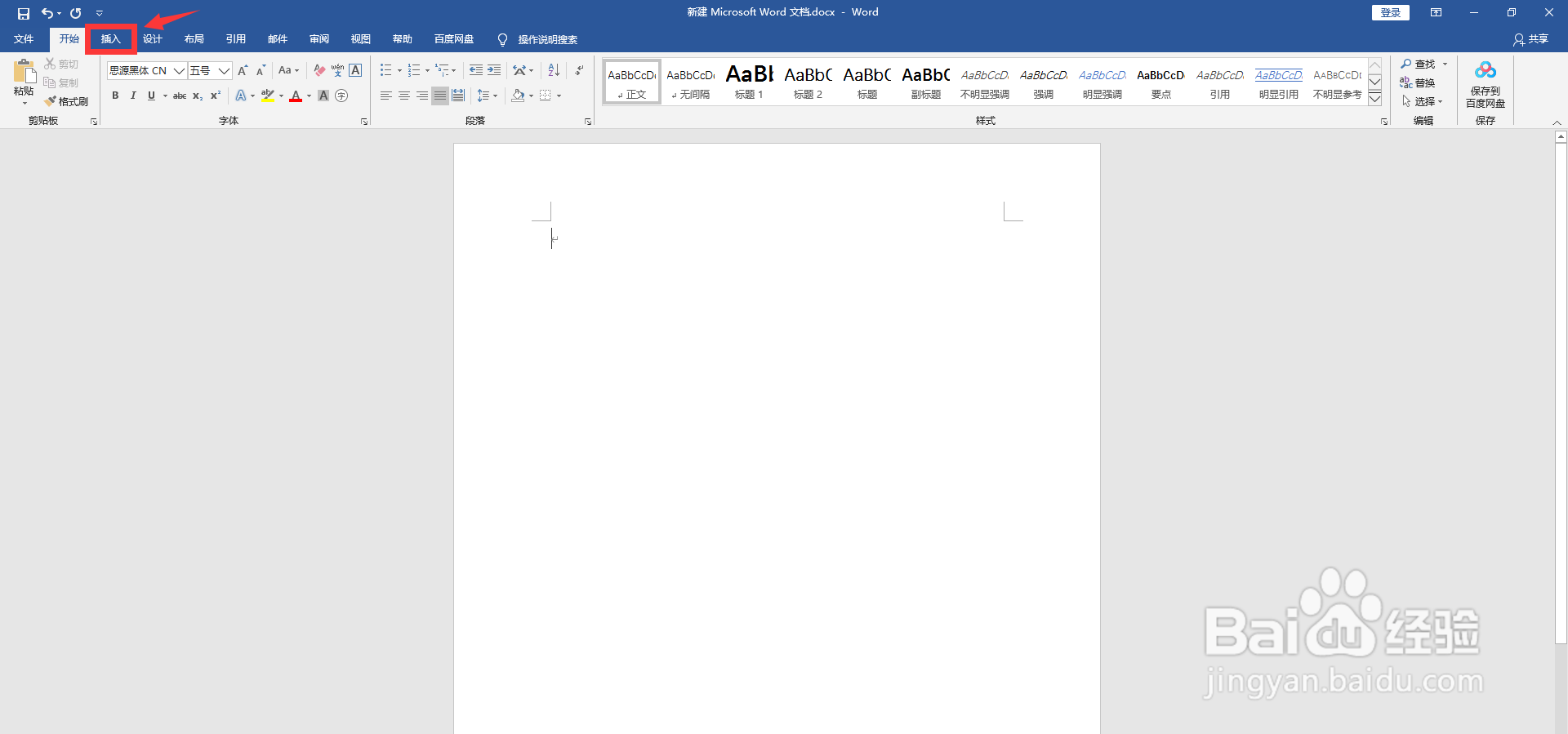Open the Font dialog launcher

coord(364,121)
